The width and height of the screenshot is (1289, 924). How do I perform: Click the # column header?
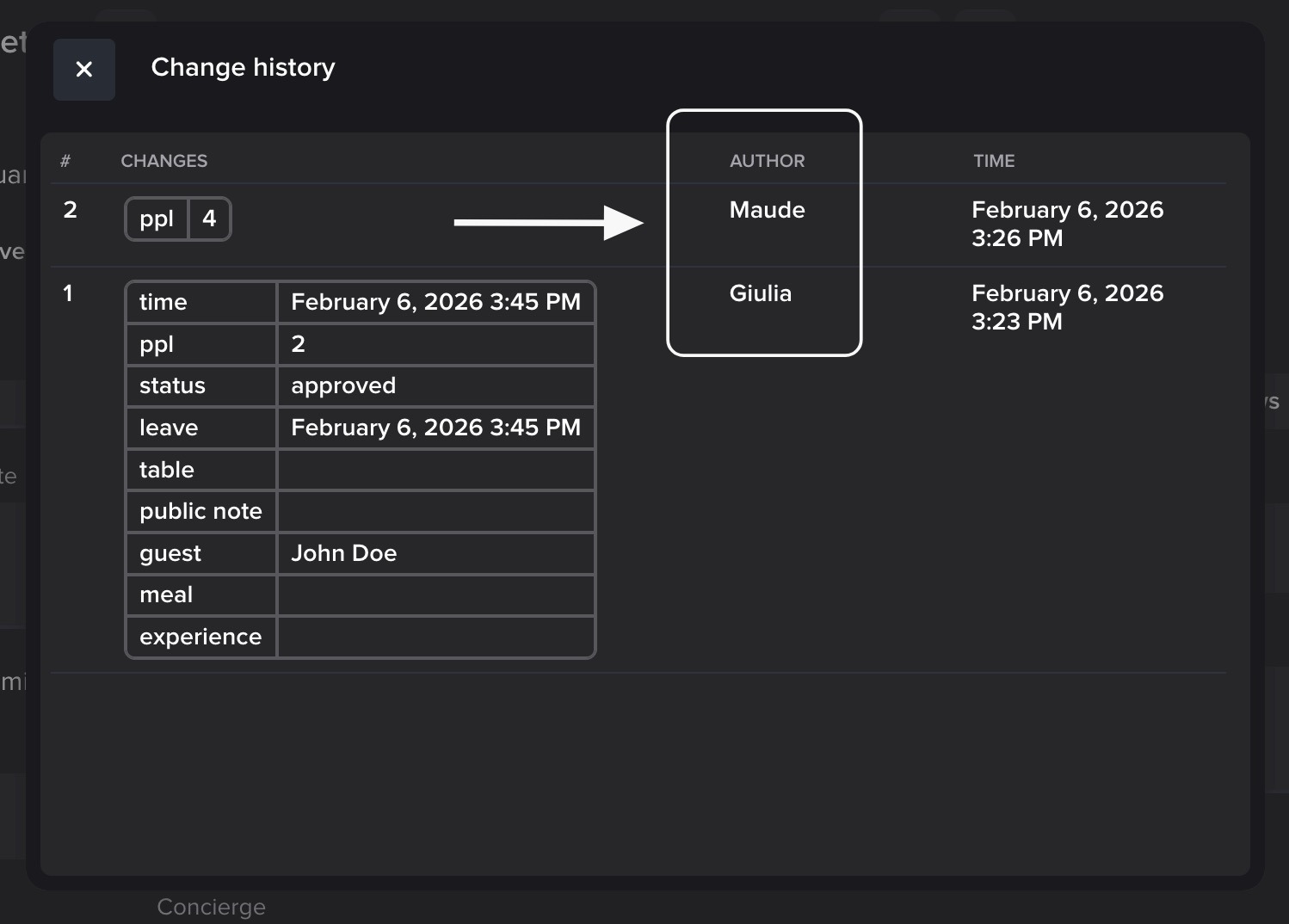(x=65, y=161)
